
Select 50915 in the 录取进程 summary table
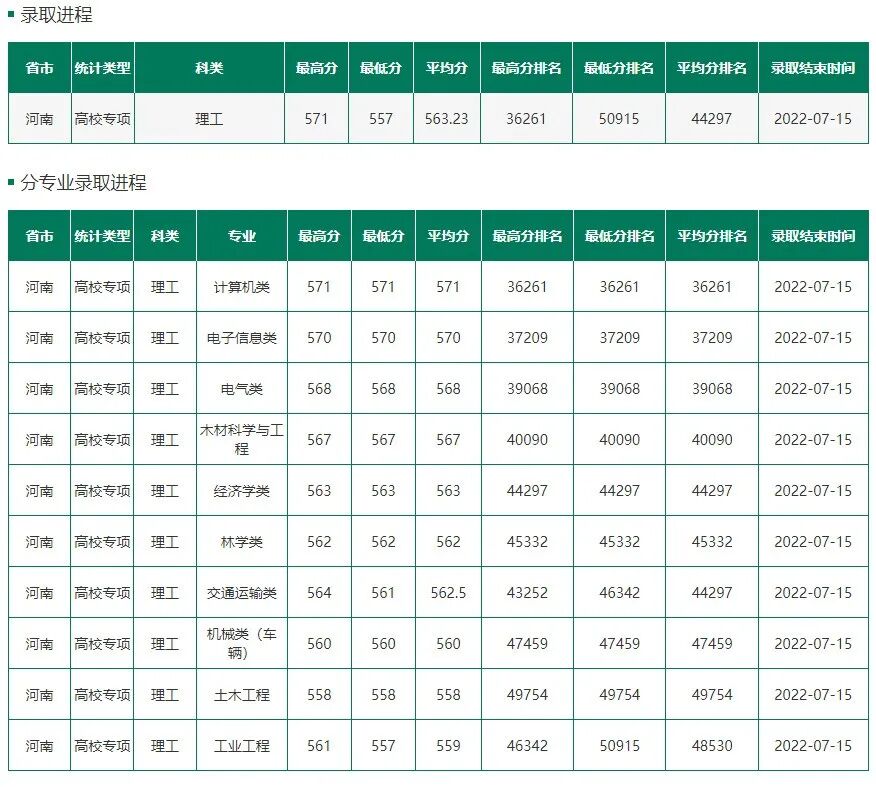click(618, 118)
